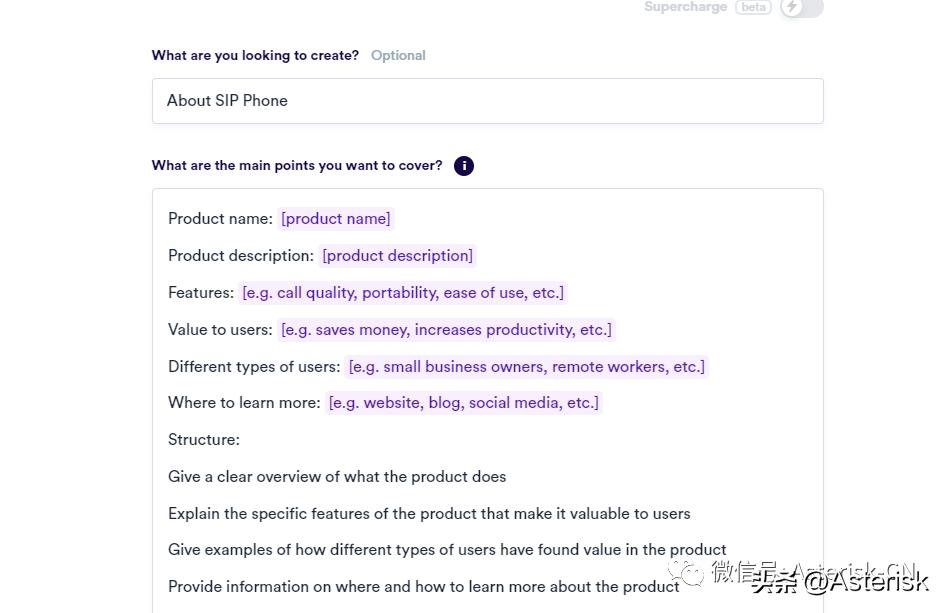
Task: Click the 'Provide information on where' line
Action: tap(424, 587)
